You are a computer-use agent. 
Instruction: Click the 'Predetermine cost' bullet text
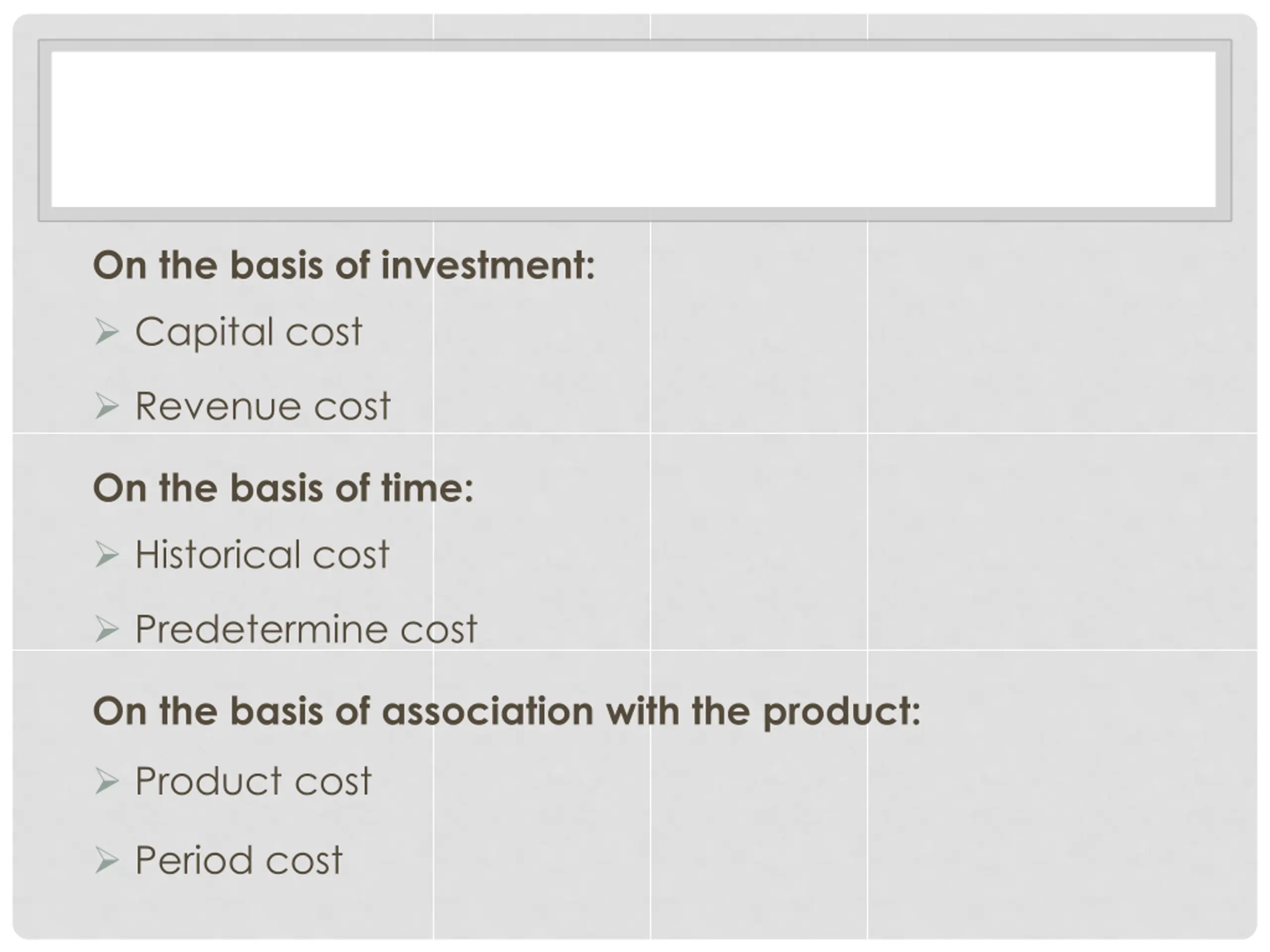click(306, 629)
